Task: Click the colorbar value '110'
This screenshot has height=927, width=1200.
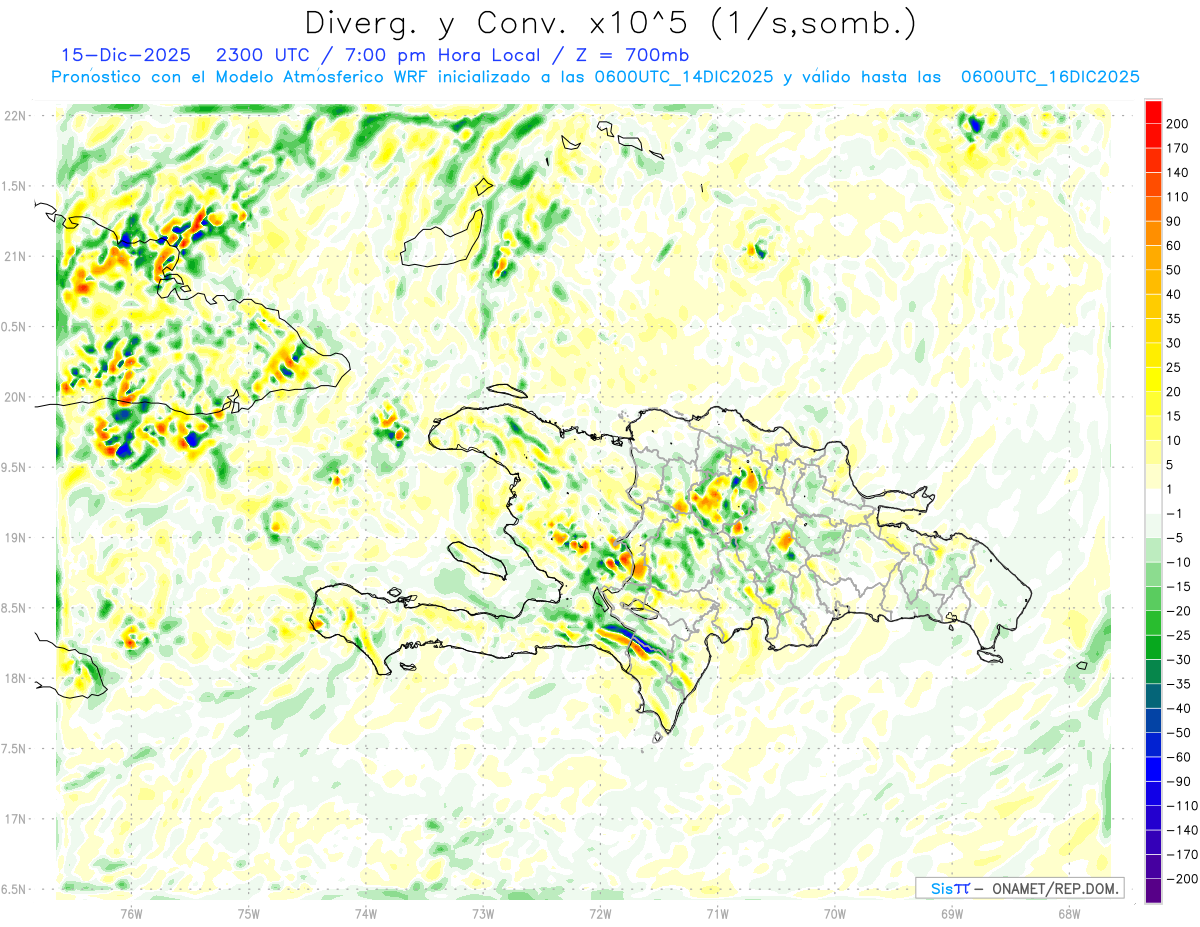Action: (1178, 196)
